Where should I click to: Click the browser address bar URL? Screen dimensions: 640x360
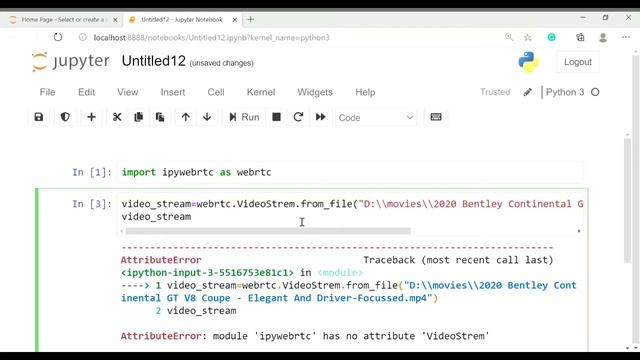click(211, 38)
